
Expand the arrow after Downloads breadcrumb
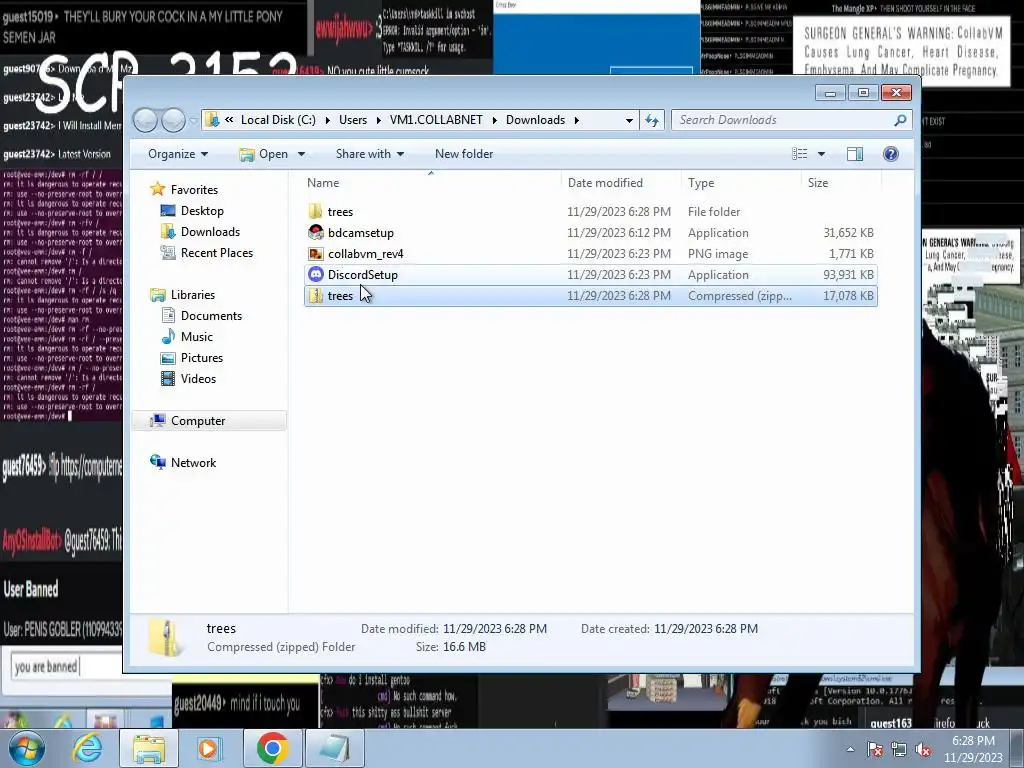pos(577,120)
